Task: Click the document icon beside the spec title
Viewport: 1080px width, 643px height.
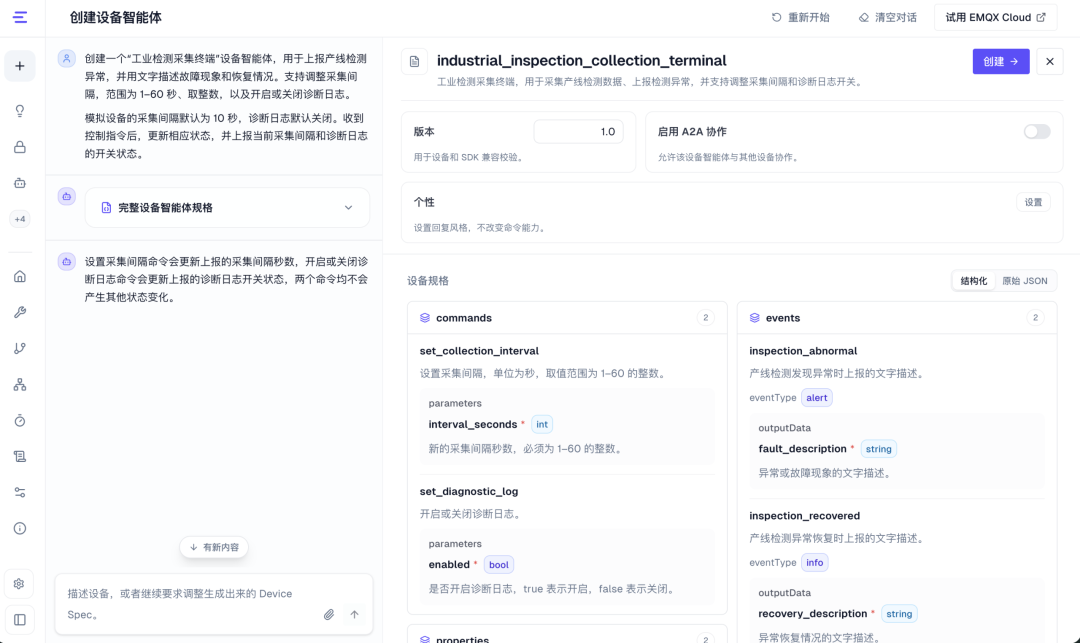Action: point(415,62)
